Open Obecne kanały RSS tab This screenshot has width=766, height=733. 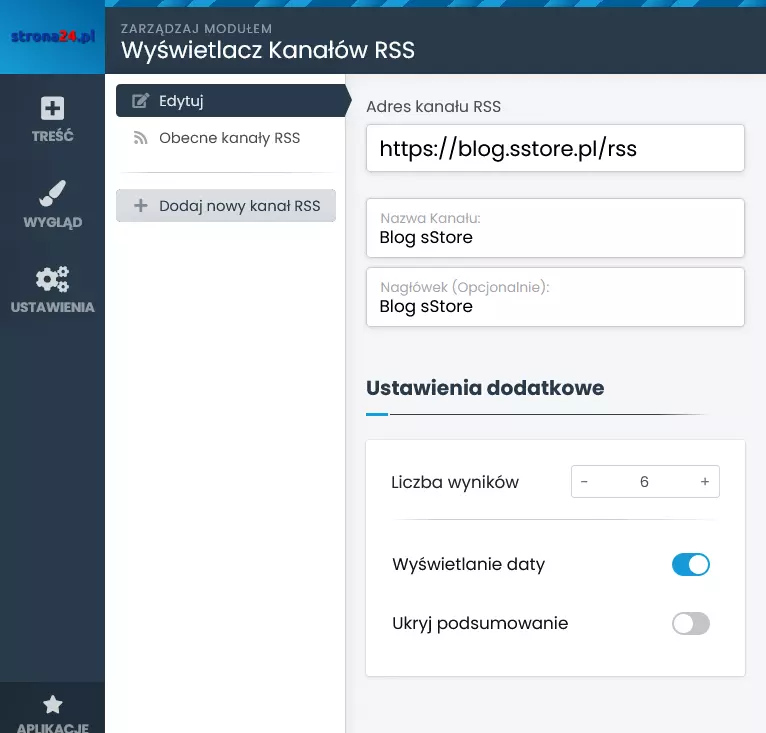point(226,138)
